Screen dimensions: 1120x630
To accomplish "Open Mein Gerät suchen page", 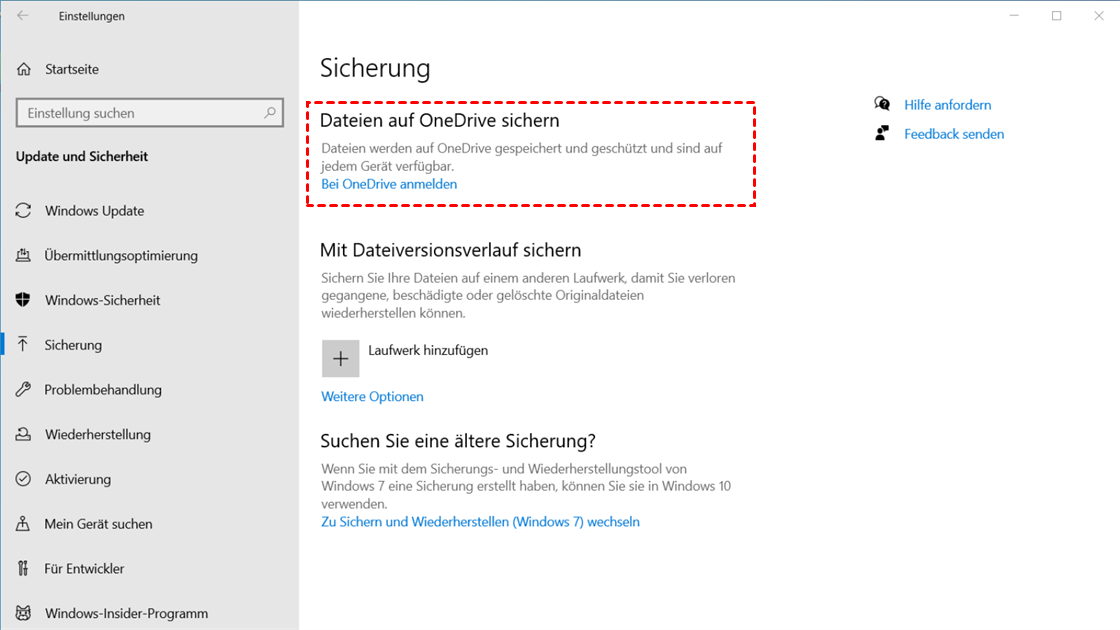I will coord(99,524).
